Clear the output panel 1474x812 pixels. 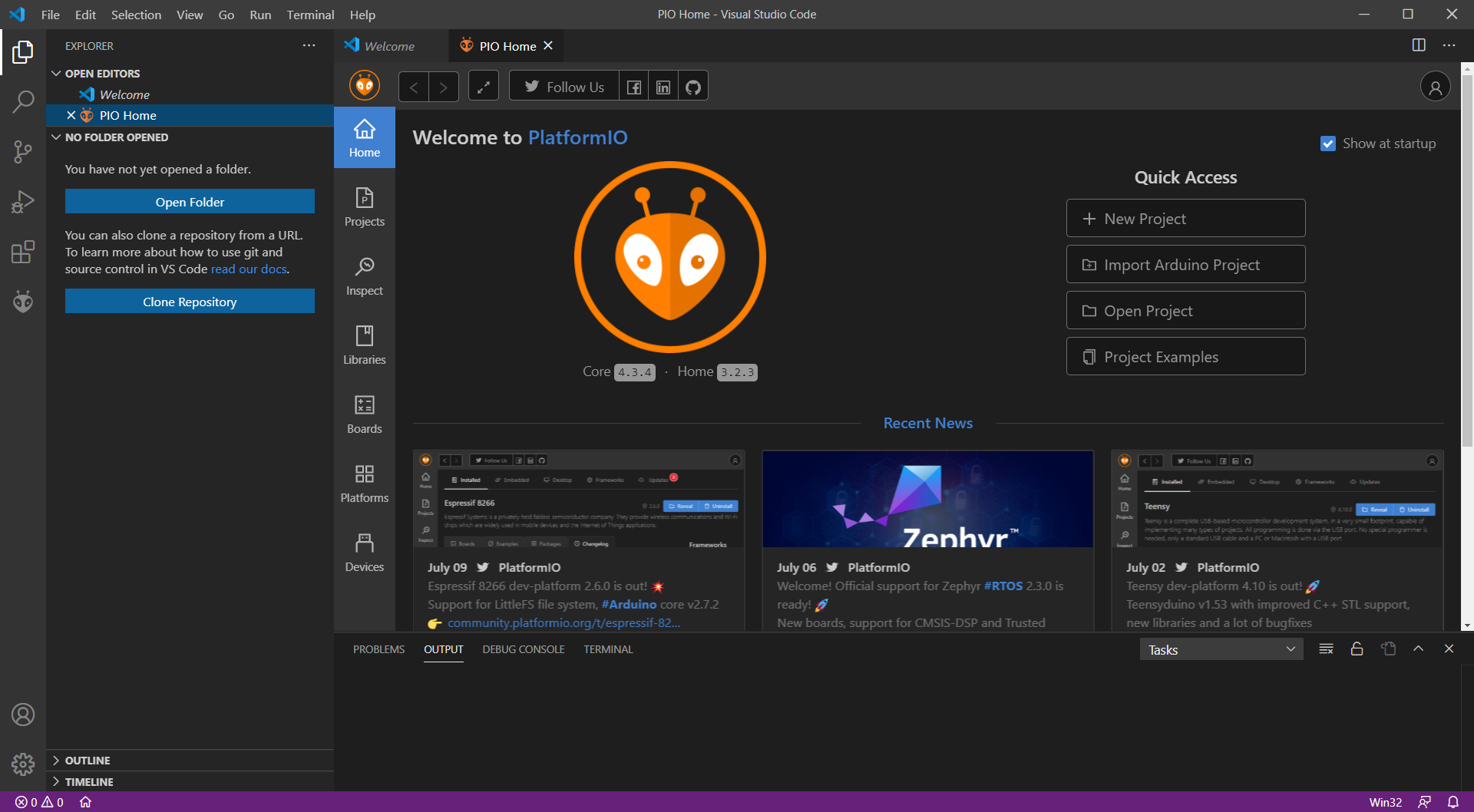pos(1326,649)
